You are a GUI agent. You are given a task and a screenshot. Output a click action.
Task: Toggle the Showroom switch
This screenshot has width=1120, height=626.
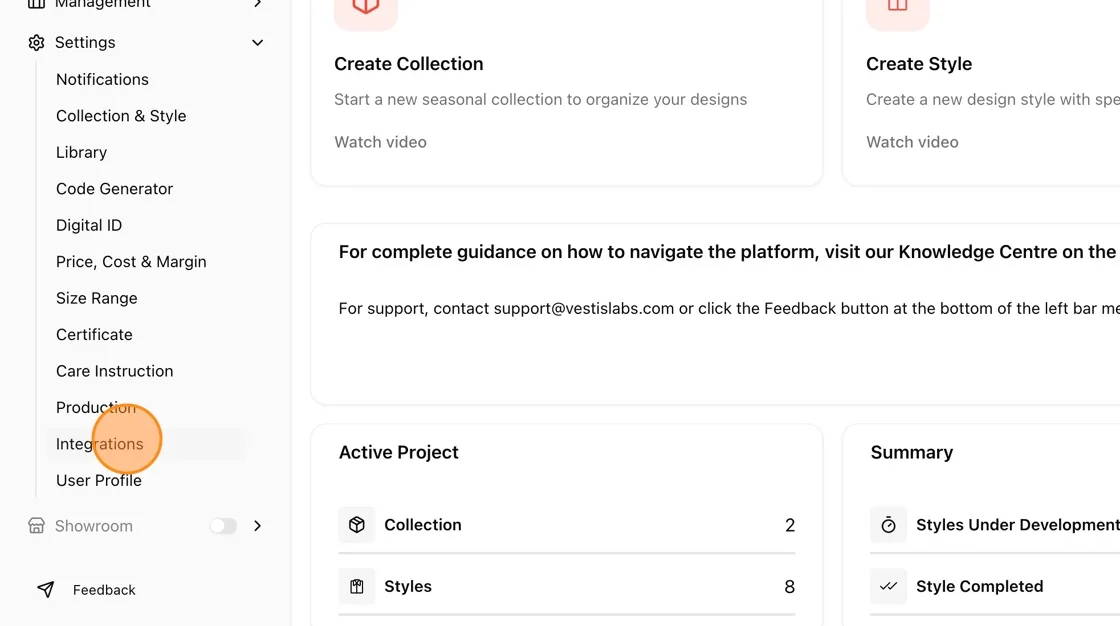pyautogui.click(x=223, y=526)
